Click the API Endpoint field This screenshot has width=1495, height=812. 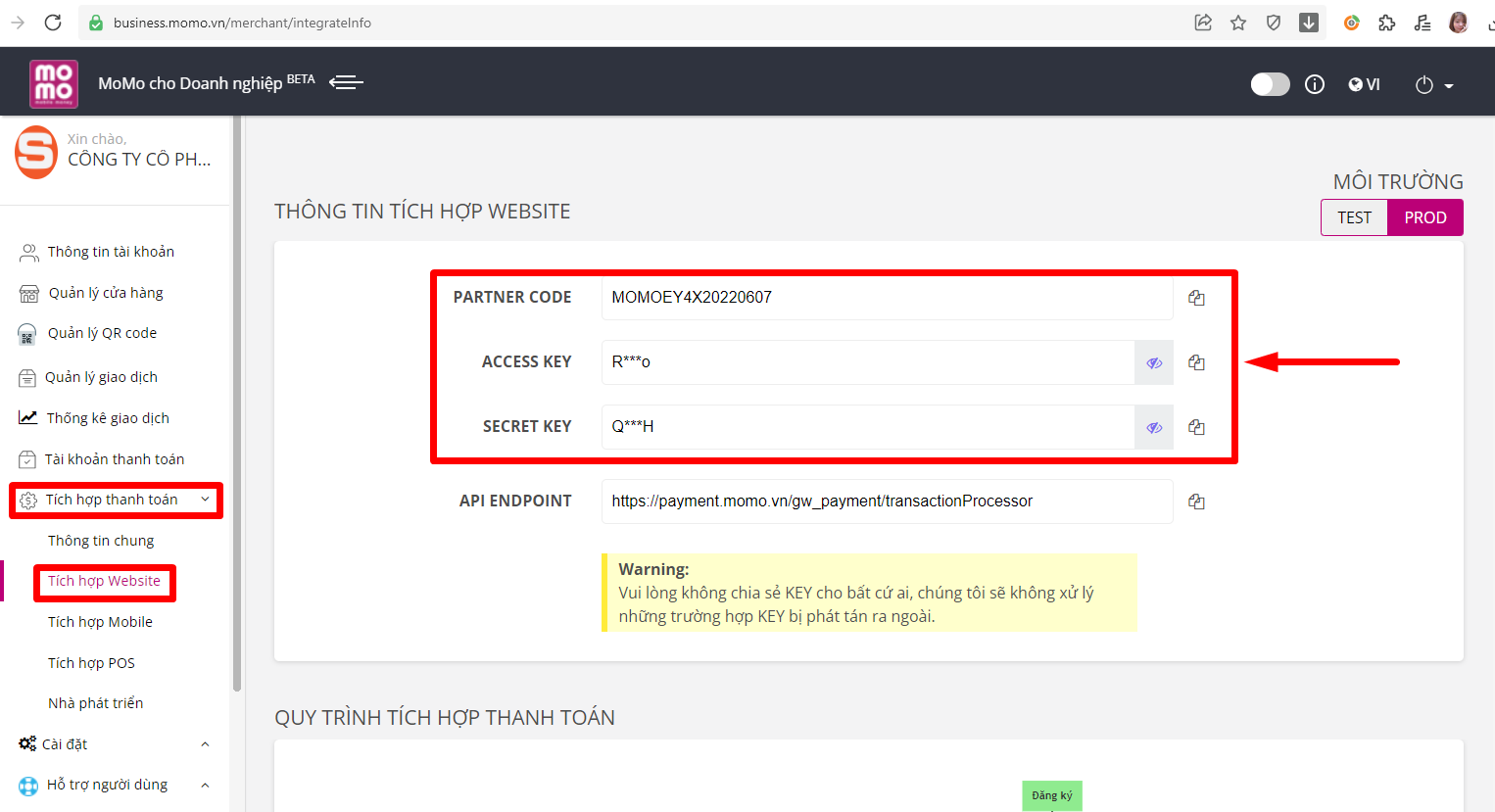[x=887, y=502]
